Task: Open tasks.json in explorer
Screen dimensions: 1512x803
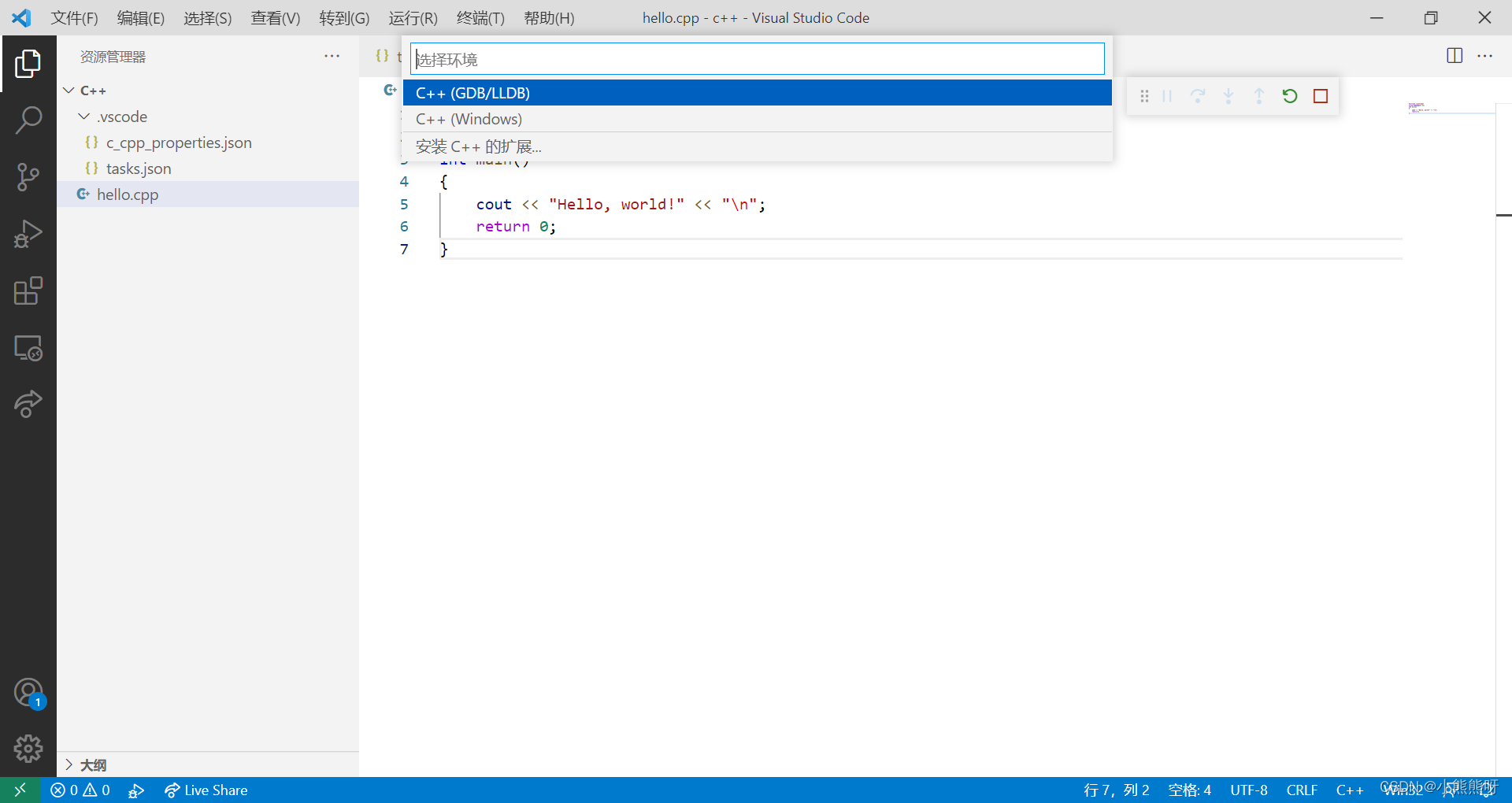Action: [208, 168]
